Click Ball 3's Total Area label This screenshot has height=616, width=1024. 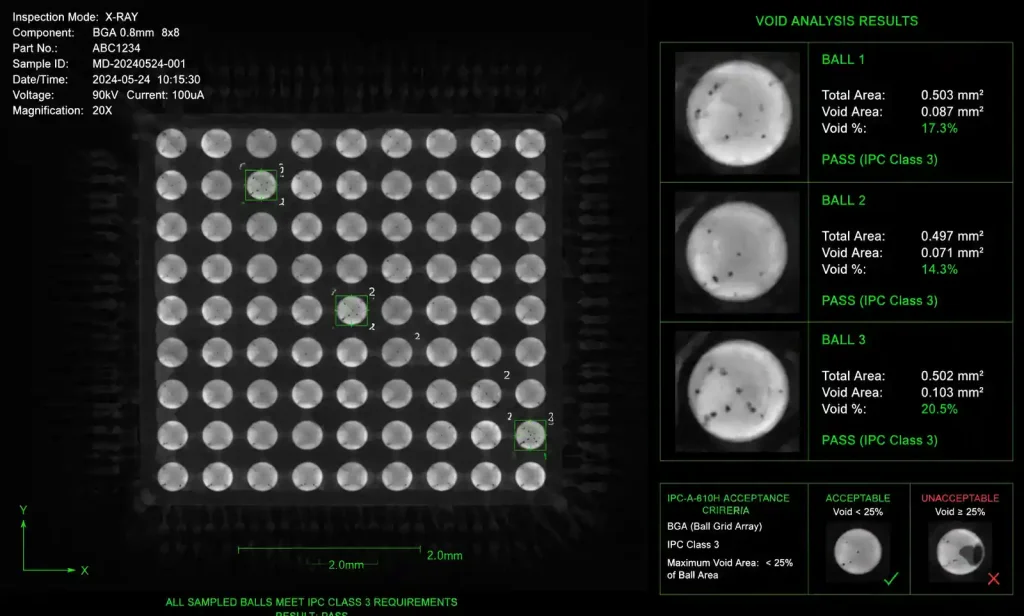[x=854, y=376]
